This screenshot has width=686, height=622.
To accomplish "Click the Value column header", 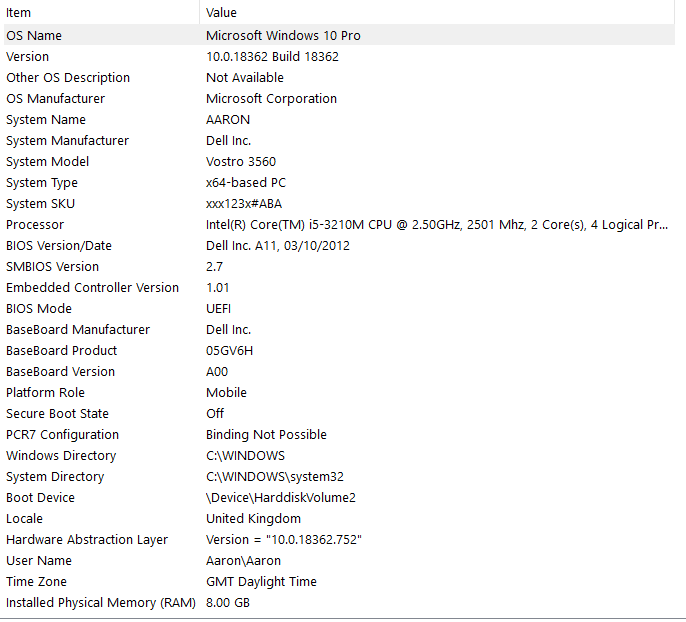I will coord(221,12).
